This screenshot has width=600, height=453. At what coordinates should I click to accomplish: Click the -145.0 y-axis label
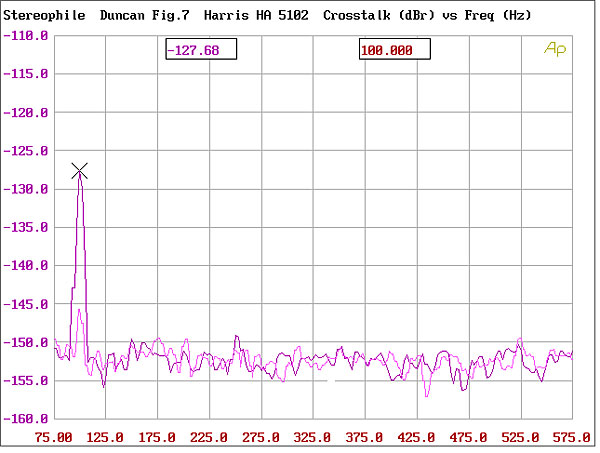26,305
